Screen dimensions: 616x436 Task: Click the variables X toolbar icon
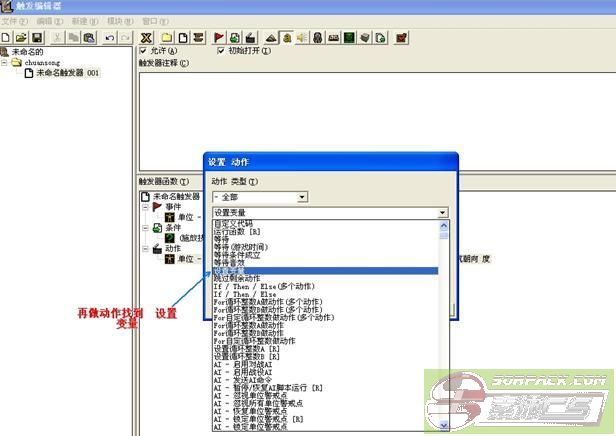(145, 37)
